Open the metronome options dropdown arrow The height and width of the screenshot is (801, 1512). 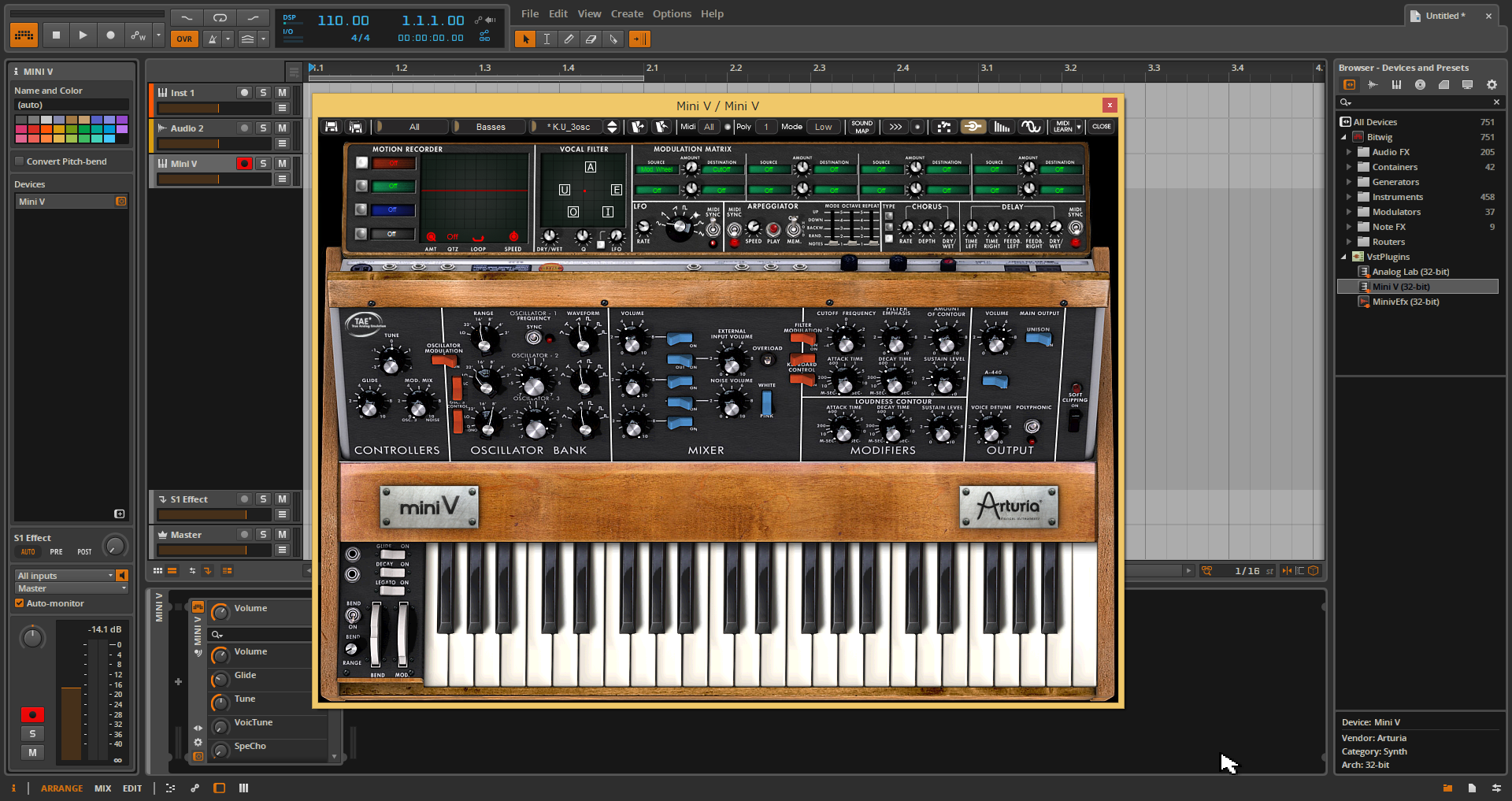tap(228, 39)
